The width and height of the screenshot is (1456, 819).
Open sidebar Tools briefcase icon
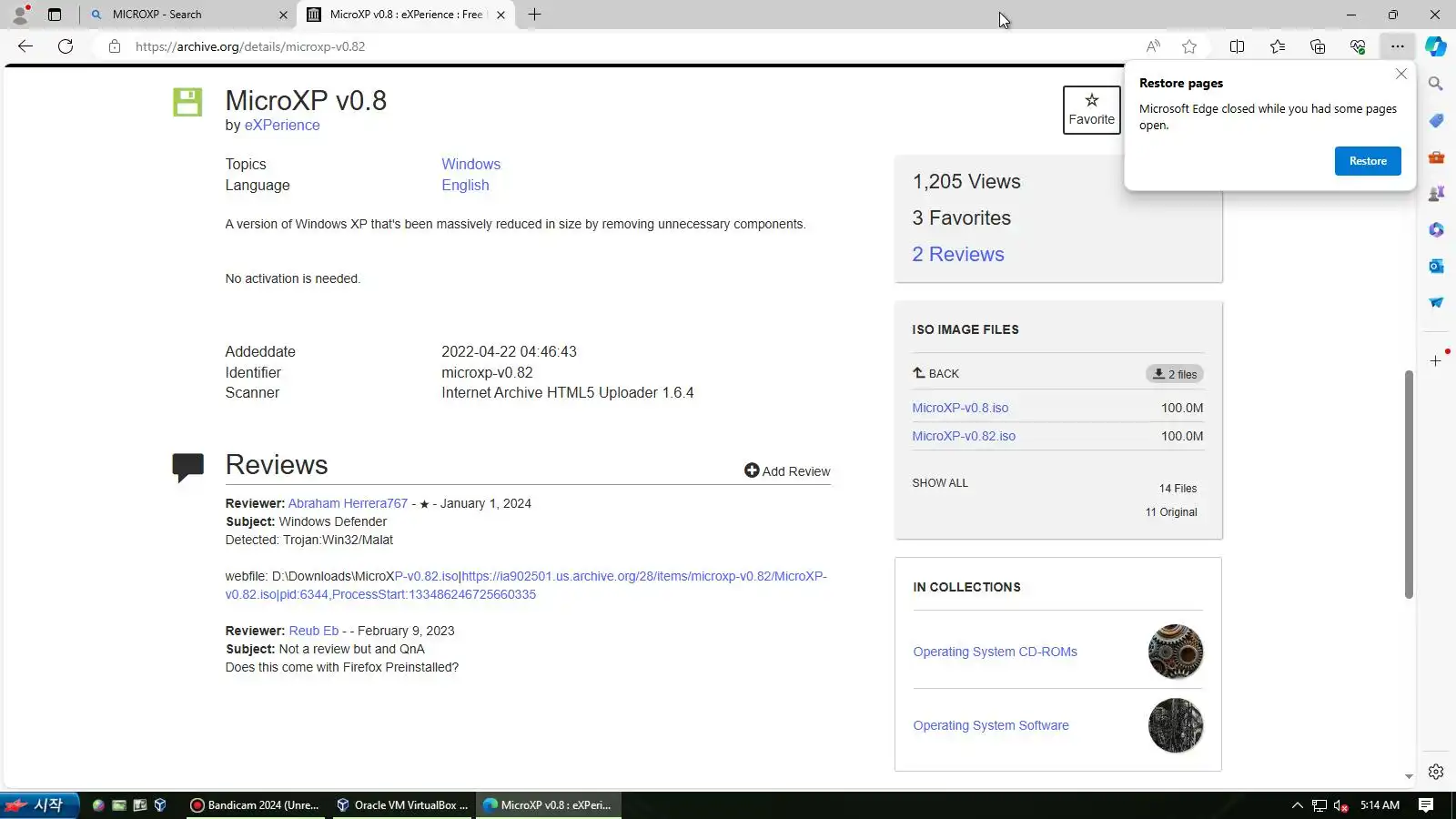coord(1436,157)
